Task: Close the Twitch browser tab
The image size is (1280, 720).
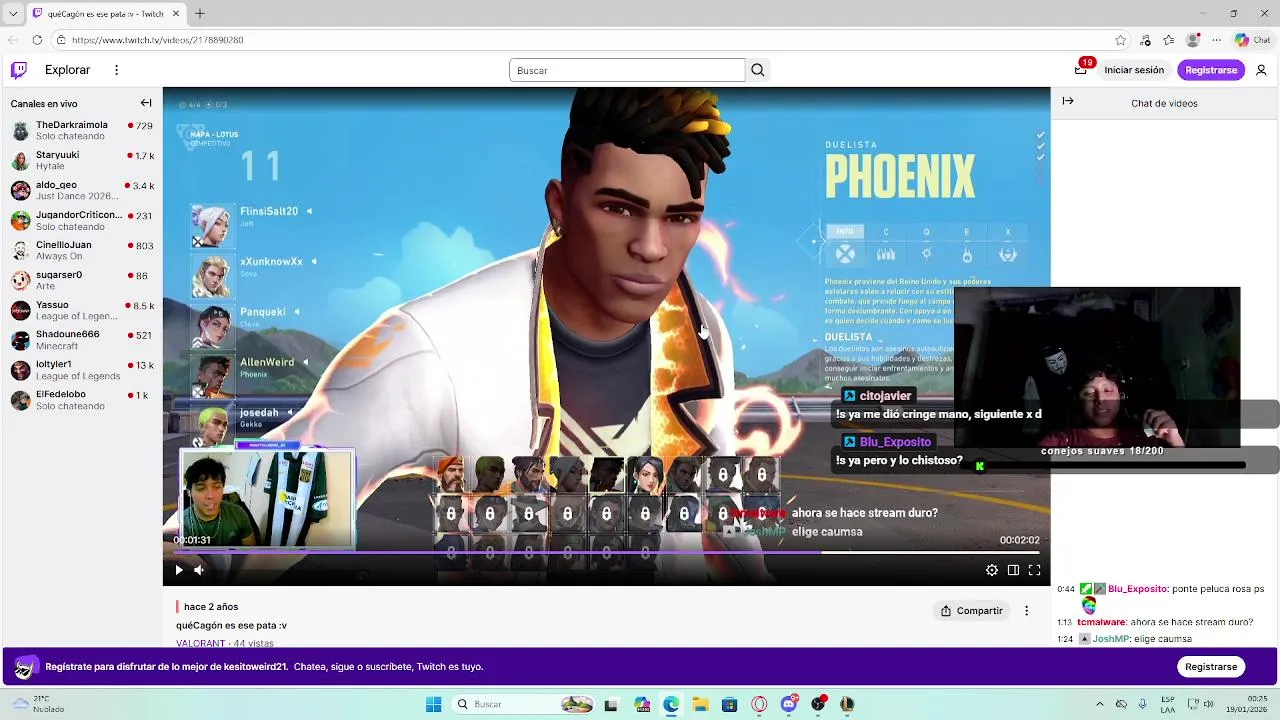Action: (176, 14)
